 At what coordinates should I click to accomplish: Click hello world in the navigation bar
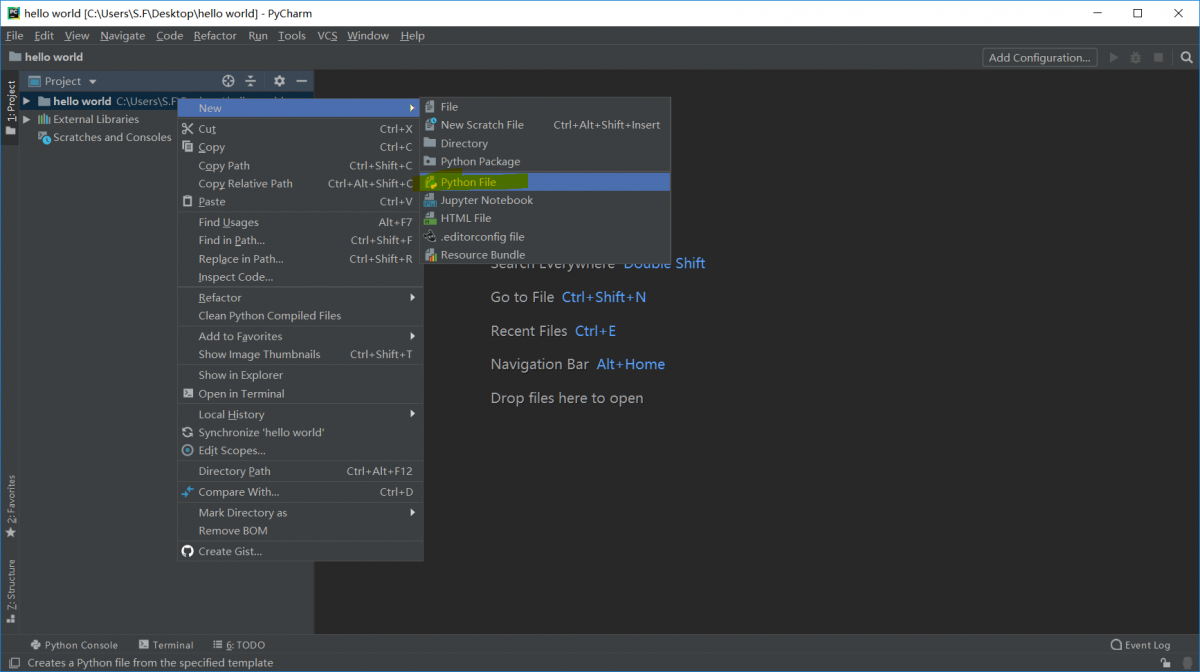tap(46, 57)
